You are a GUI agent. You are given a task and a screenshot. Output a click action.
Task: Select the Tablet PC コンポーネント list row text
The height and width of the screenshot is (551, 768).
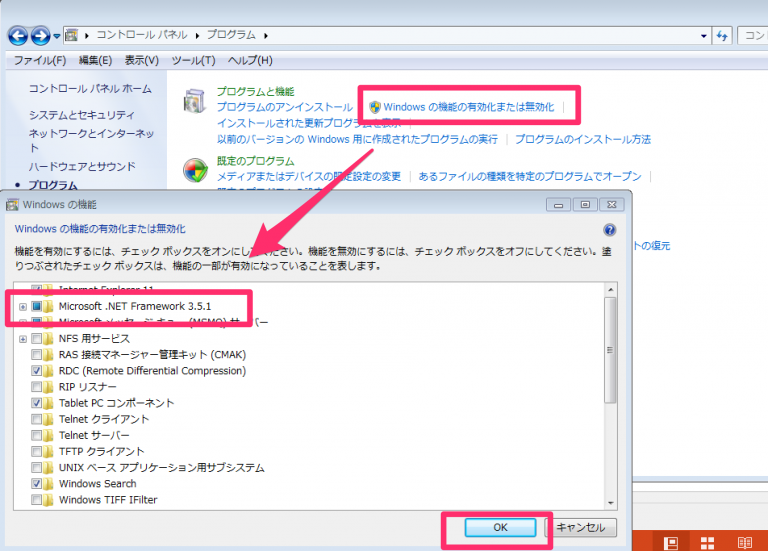[x=117, y=403]
